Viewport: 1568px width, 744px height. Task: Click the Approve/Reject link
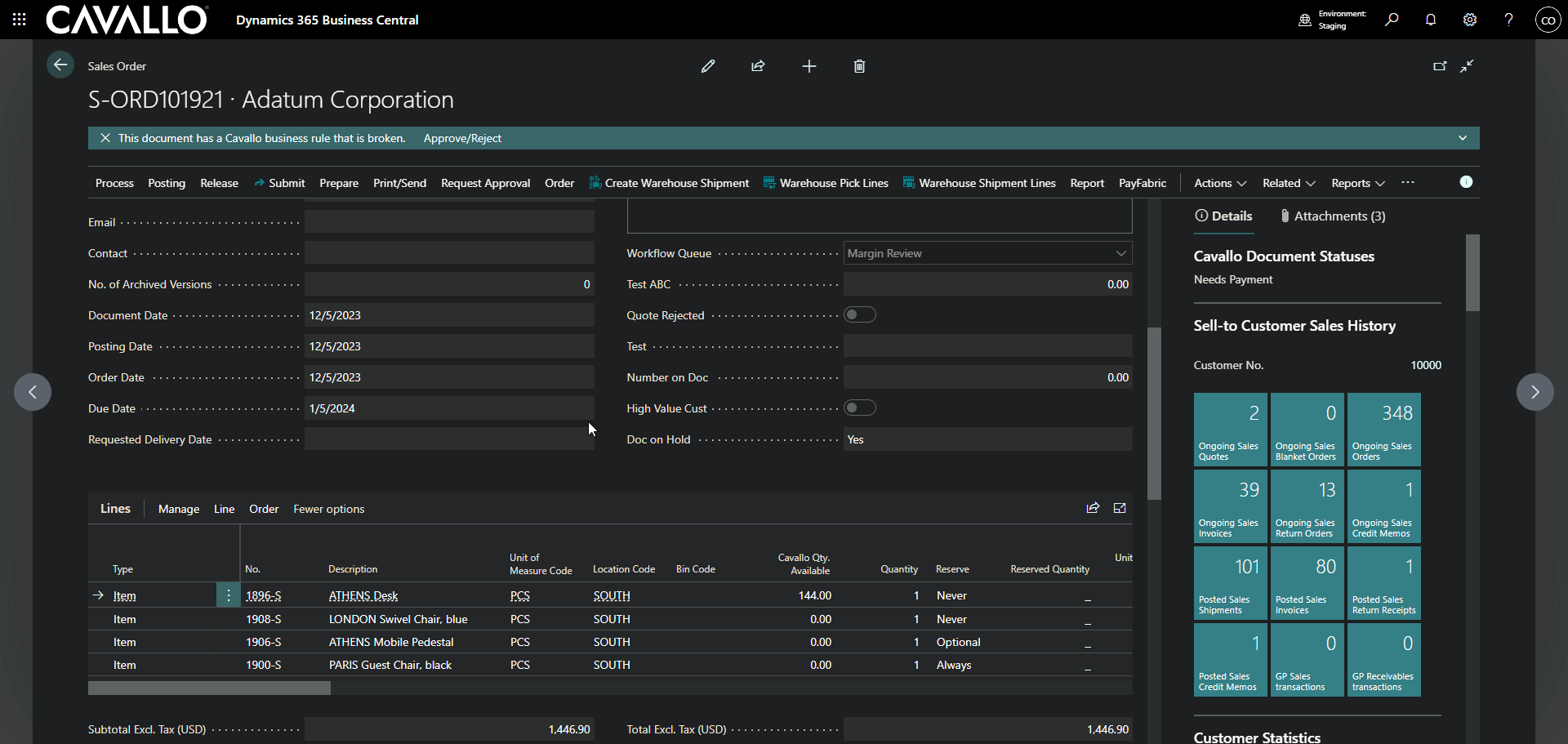point(462,138)
